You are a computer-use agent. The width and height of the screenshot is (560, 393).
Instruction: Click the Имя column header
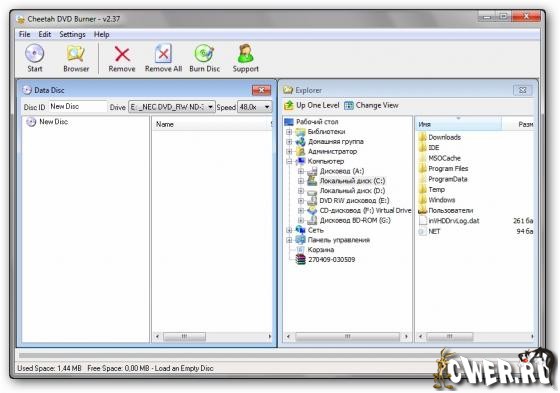click(458, 124)
